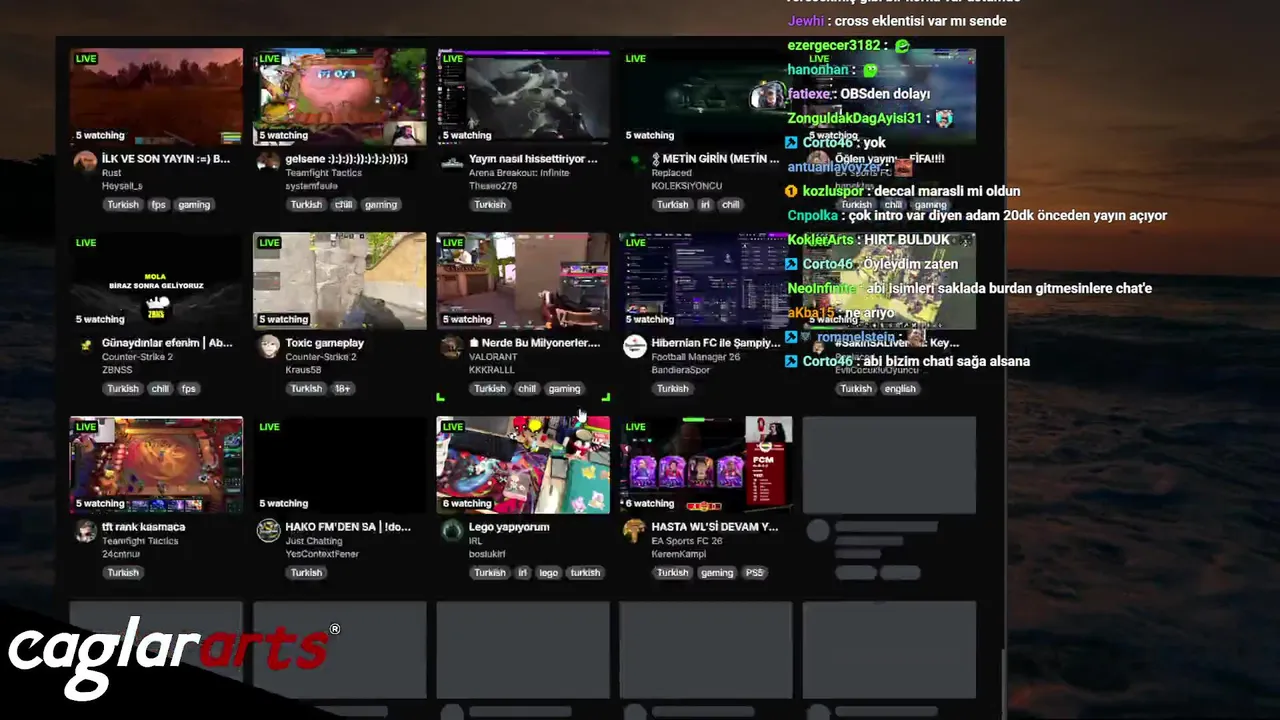Screen dimensions: 1280x720
Task: Select the fps tag under the Rust stream
Action: pos(158,205)
